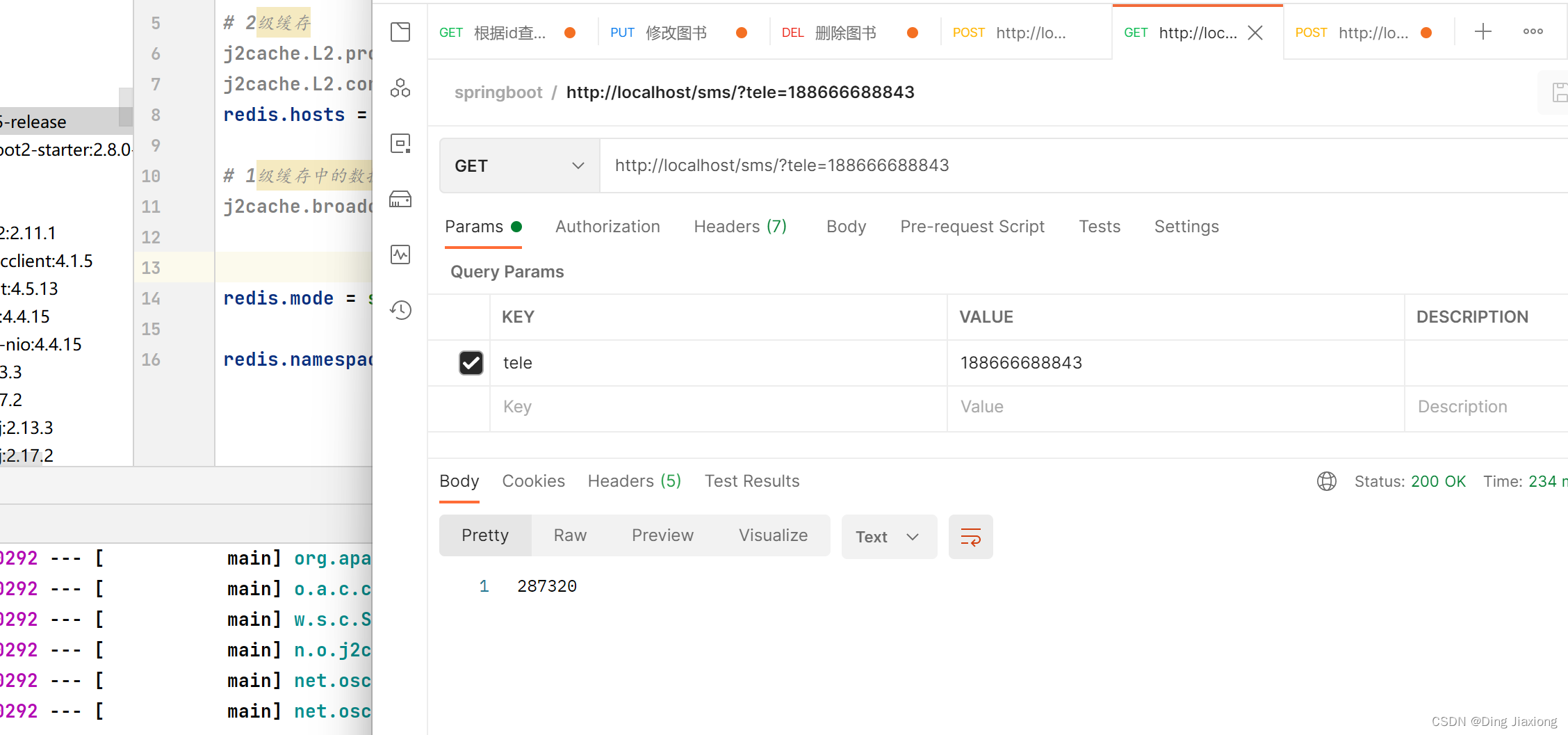Select the cclient:4.1.5 library entry
Viewport: 1568px width, 735px height.
47,261
